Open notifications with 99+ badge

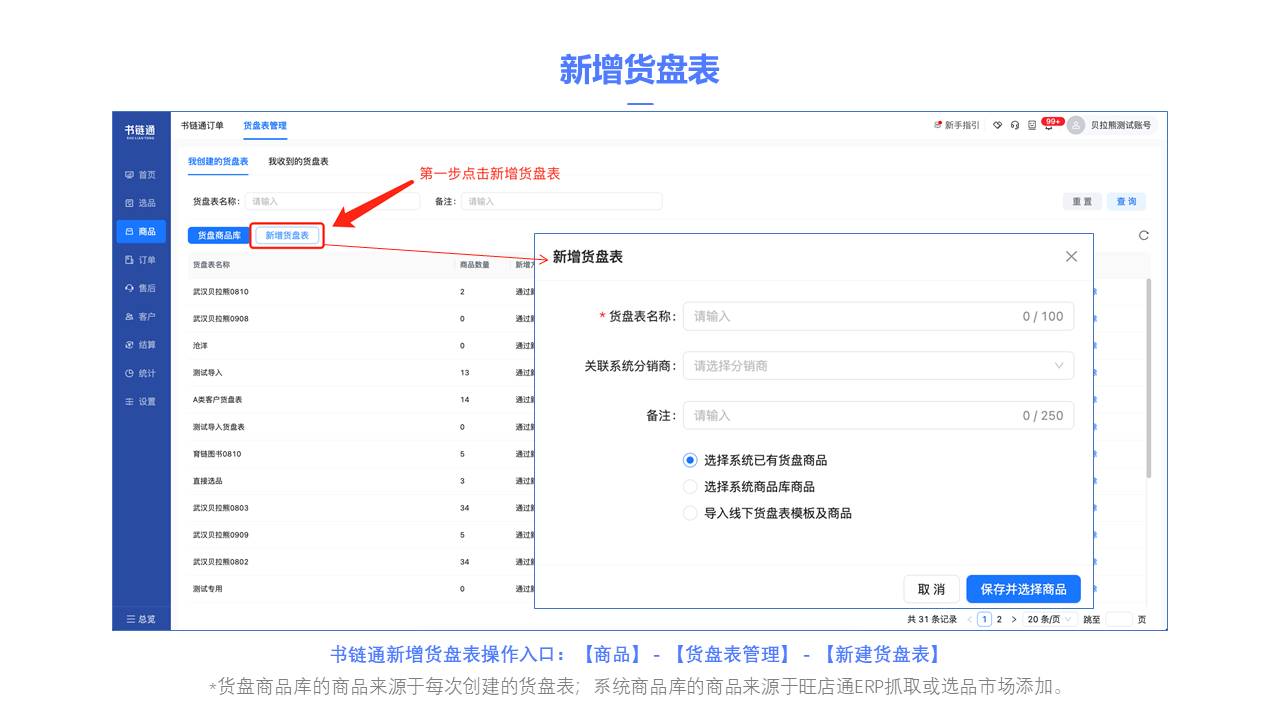[x=1049, y=124]
